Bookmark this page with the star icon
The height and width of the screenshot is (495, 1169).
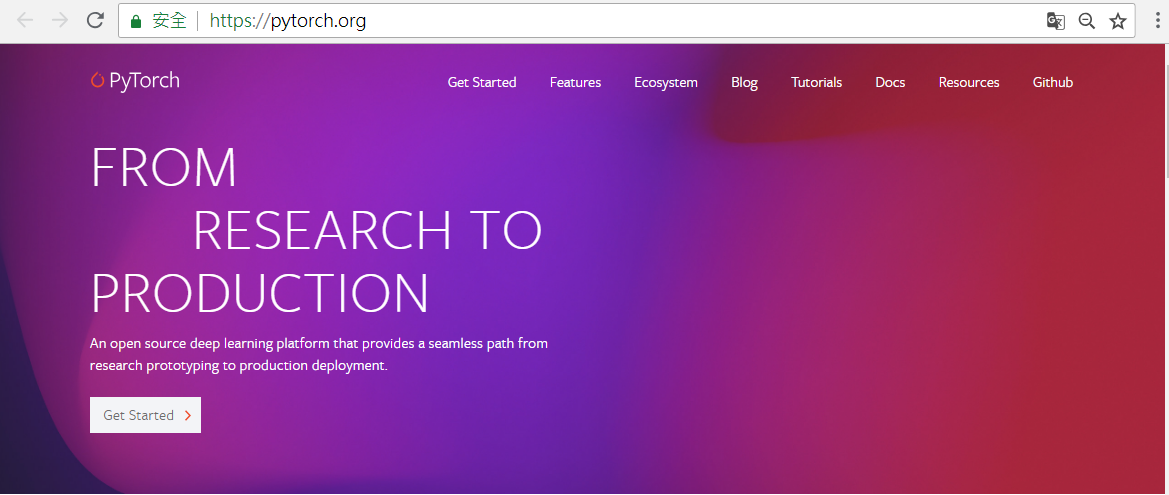tap(1117, 21)
